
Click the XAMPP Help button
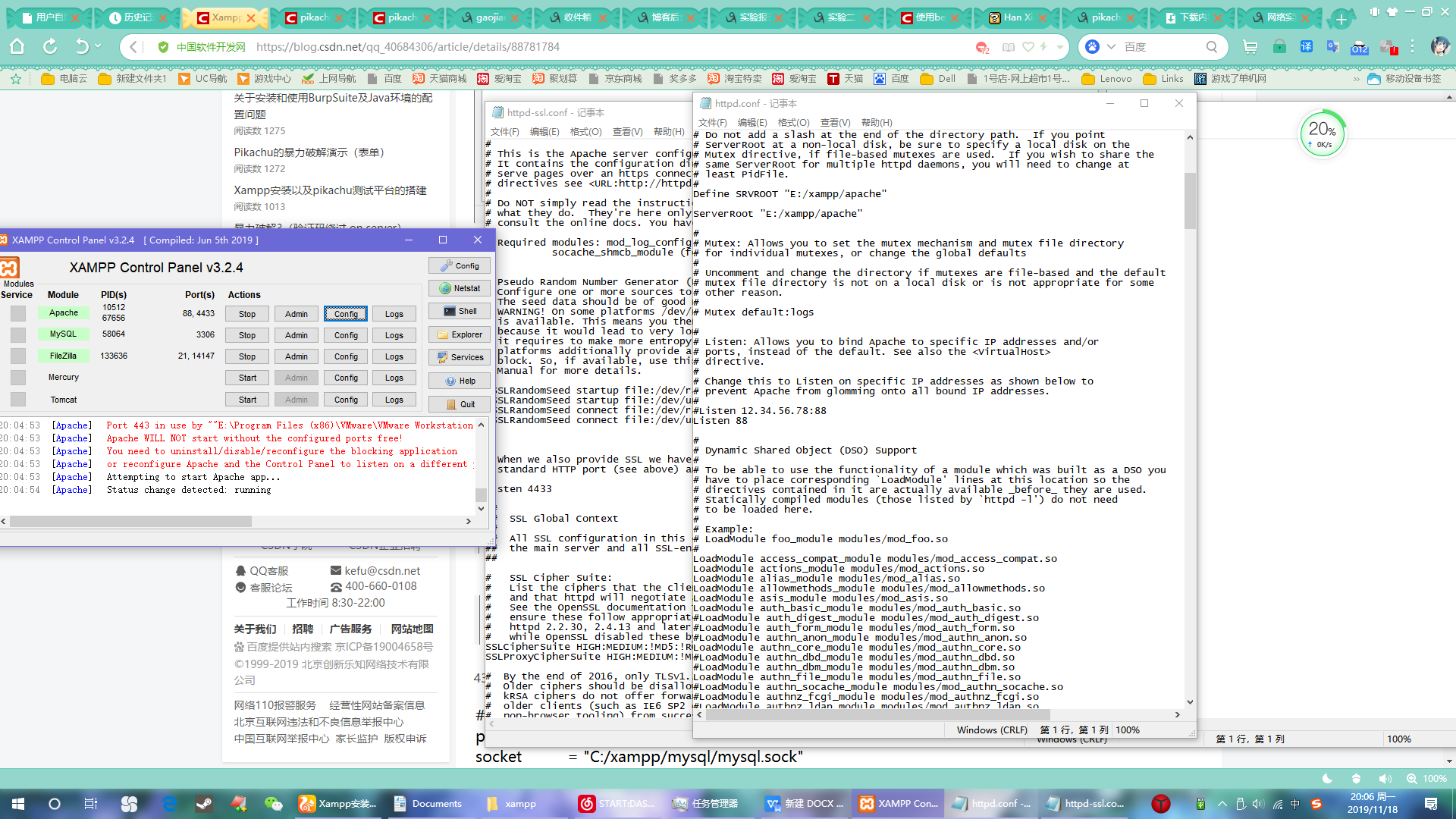click(x=459, y=381)
